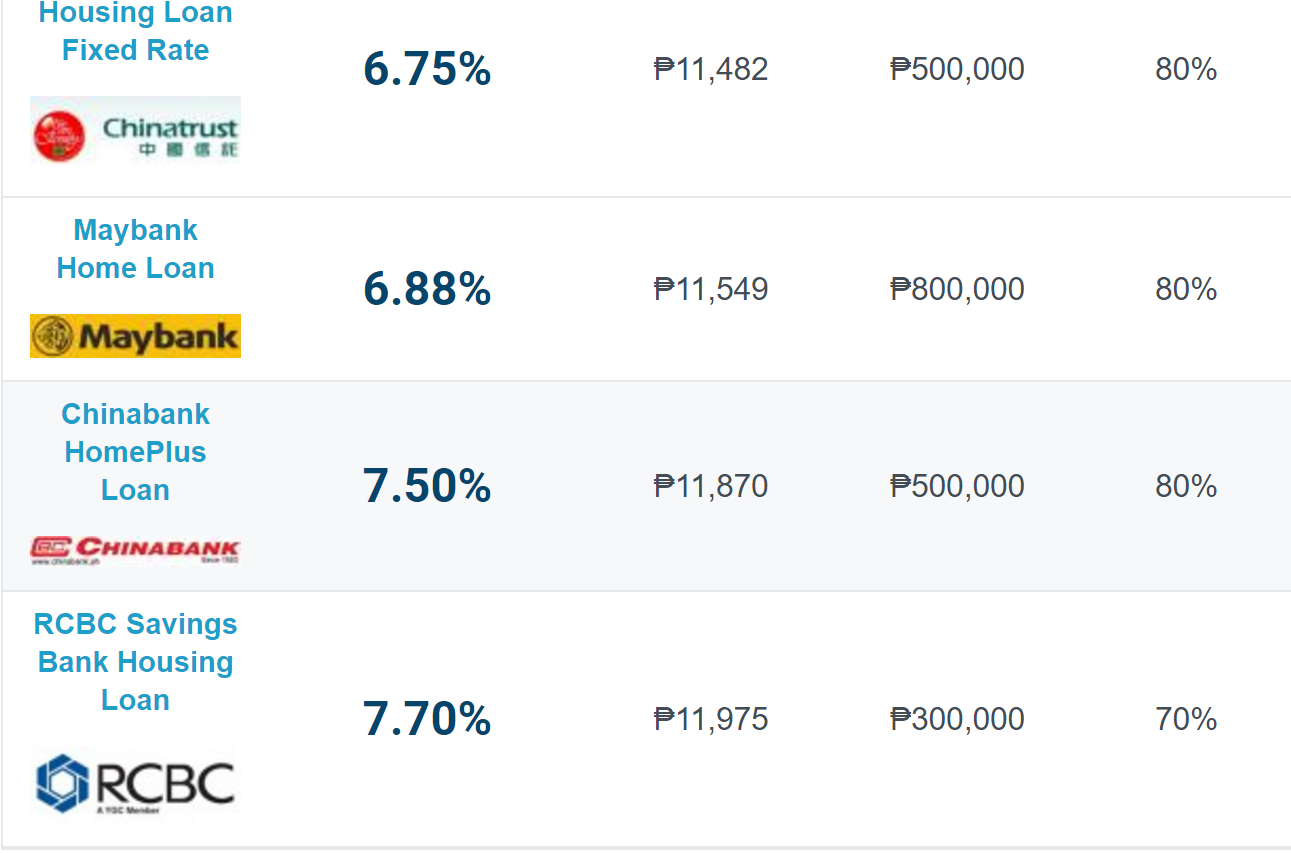This screenshot has width=1291, height=853.
Task: Click the Maybank logo image
Action: [x=135, y=336]
